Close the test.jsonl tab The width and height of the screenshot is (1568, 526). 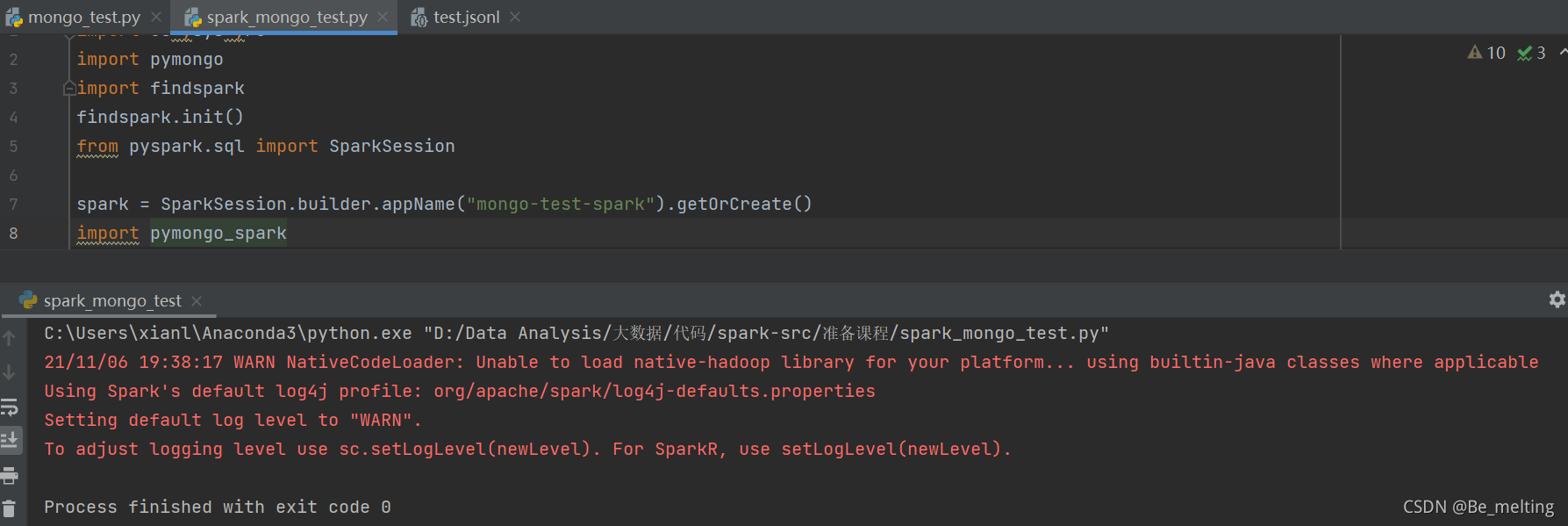[x=515, y=17]
